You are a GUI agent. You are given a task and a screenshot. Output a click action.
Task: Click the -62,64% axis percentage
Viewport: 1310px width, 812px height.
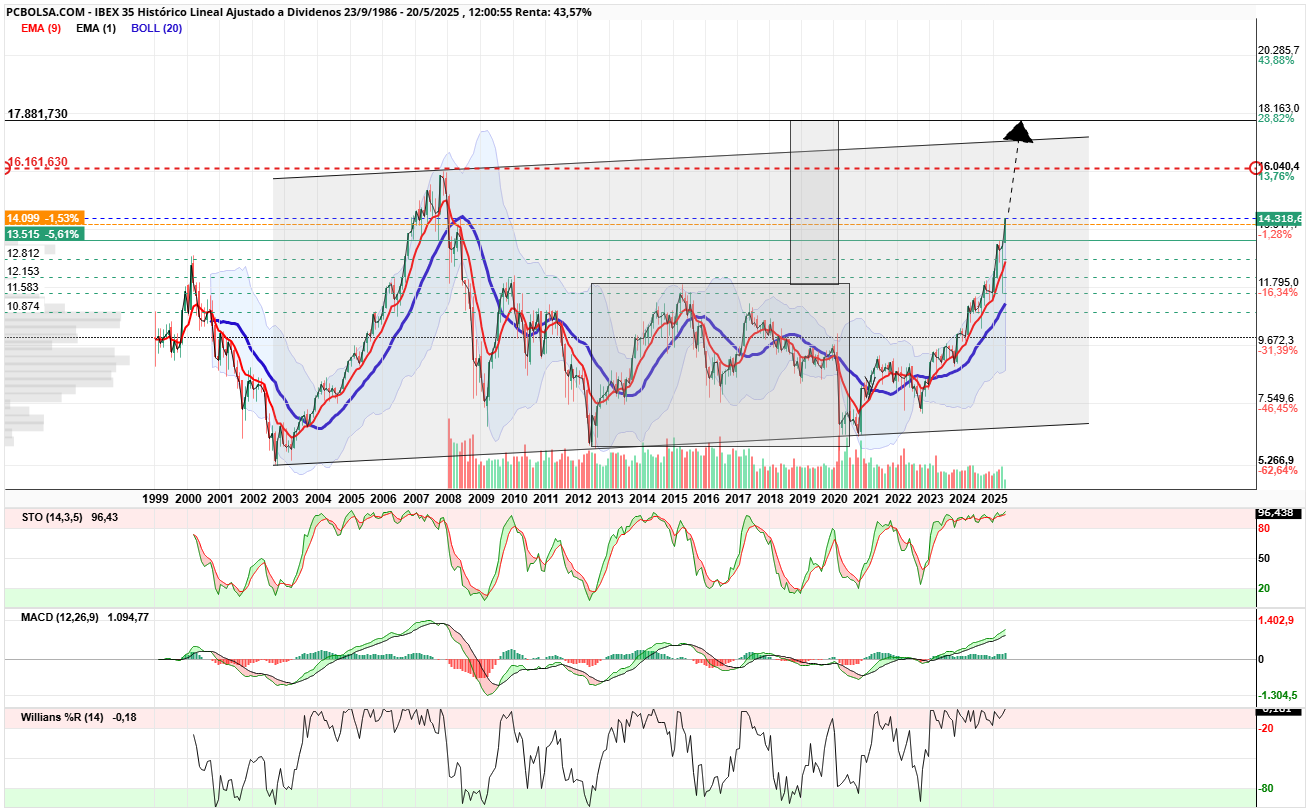point(1278,471)
